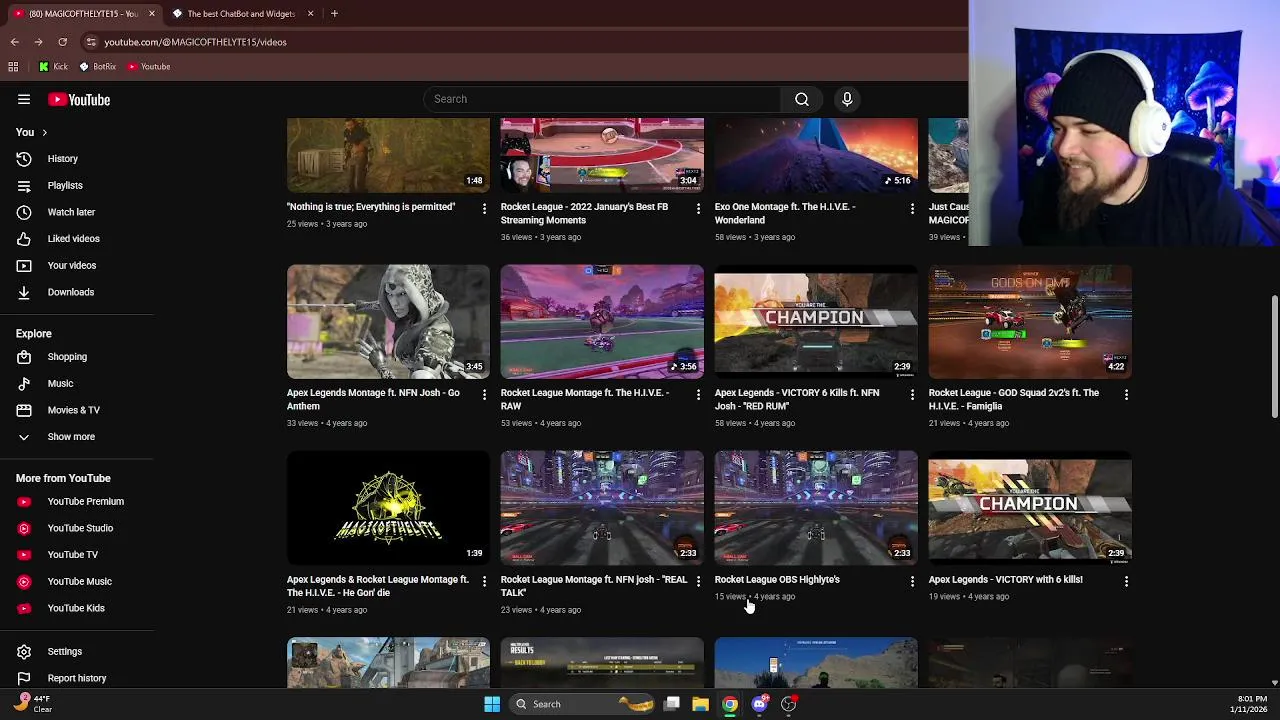Open the Kick bookmark
This screenshot has height=720, width=1280.
click(x=54, y=67)
